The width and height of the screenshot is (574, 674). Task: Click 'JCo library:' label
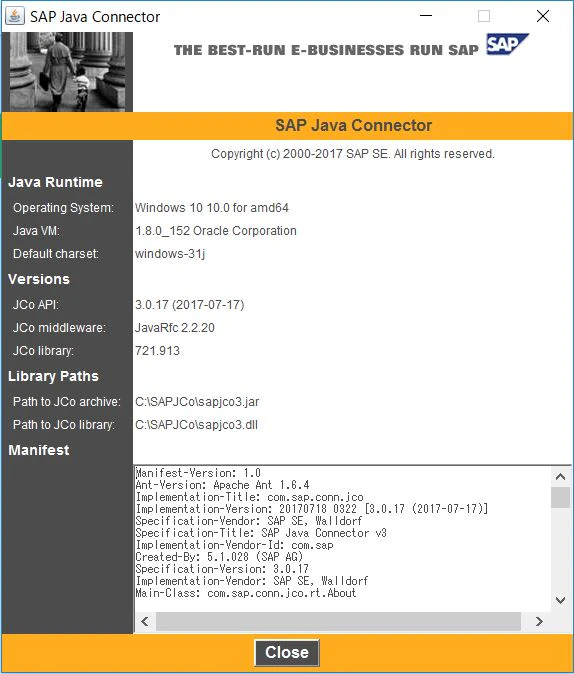pyautogui.click(x=43, y=351)
